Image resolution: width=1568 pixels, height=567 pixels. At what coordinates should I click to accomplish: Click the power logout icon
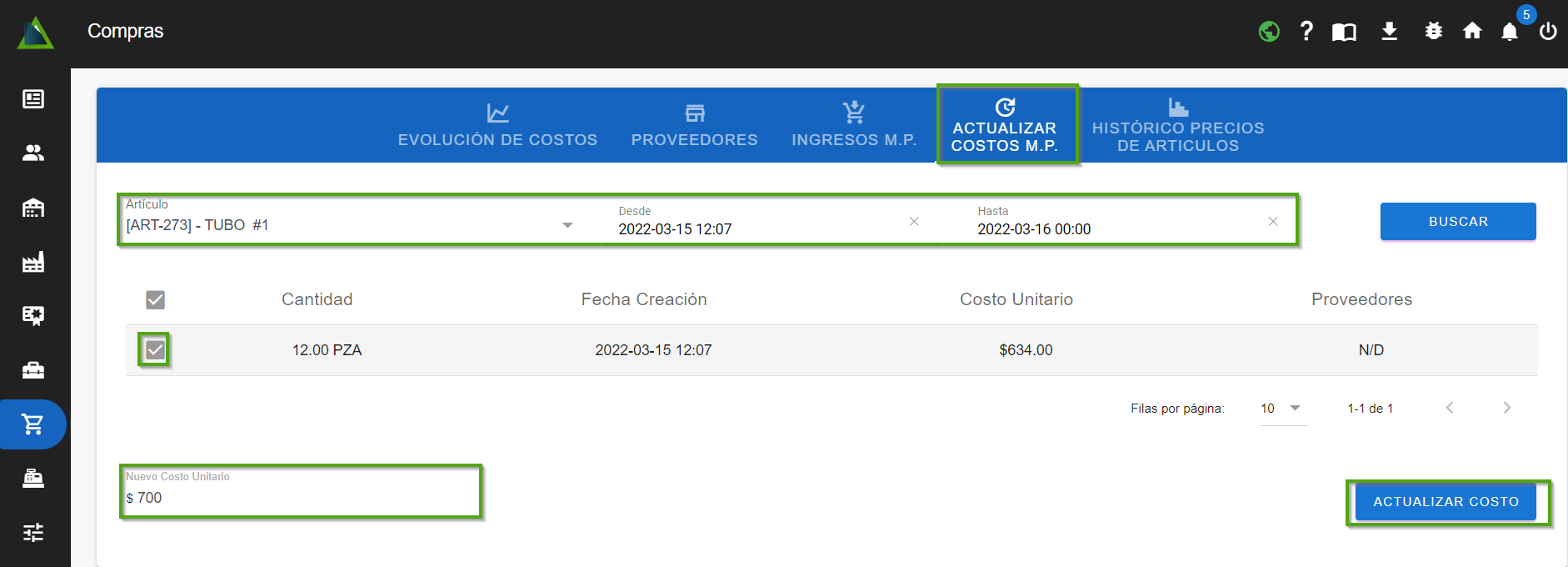tap(1548, 32)
